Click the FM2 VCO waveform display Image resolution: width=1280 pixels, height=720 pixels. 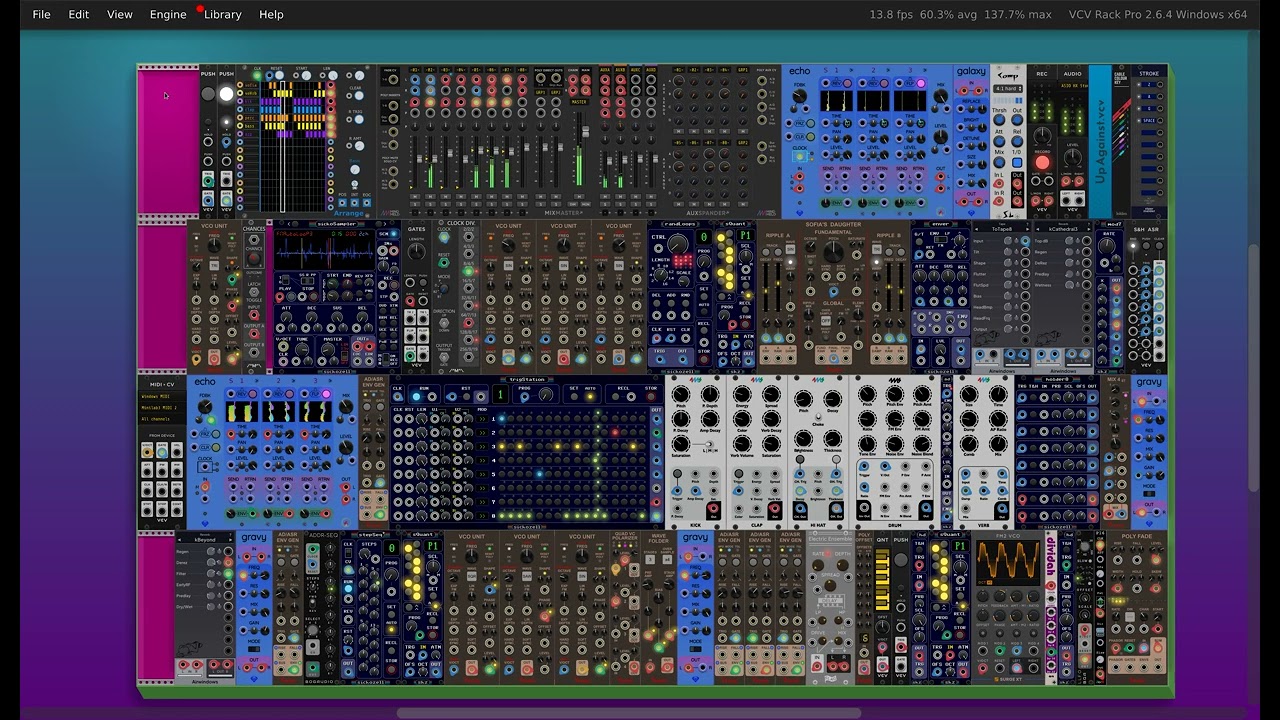point(1008,565)
